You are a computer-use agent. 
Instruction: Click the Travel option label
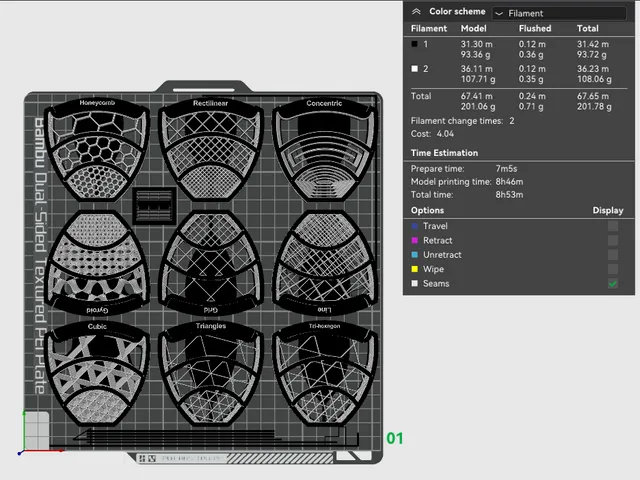click(435, 226)
